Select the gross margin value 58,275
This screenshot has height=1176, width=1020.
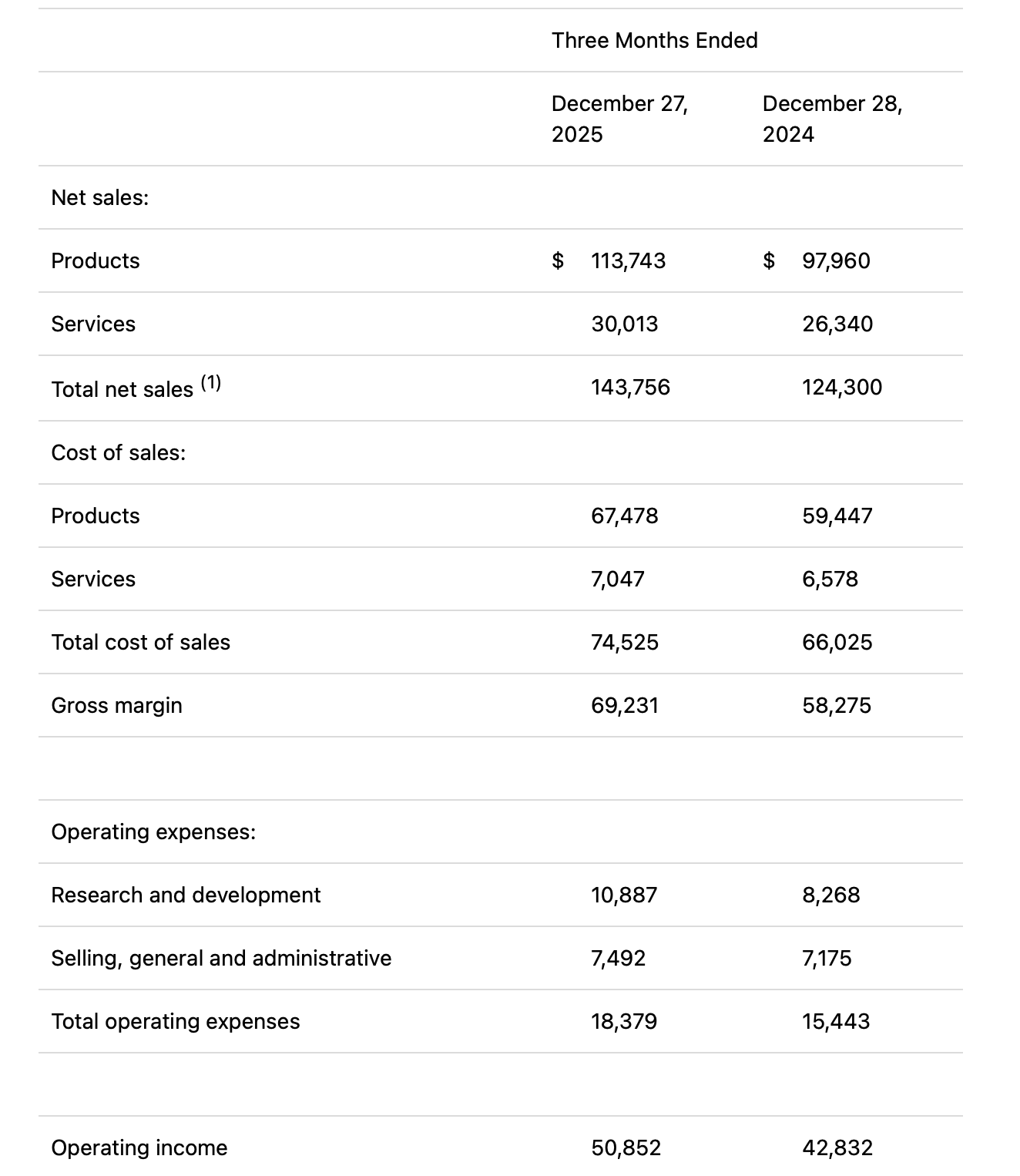[x=836, y=705]
